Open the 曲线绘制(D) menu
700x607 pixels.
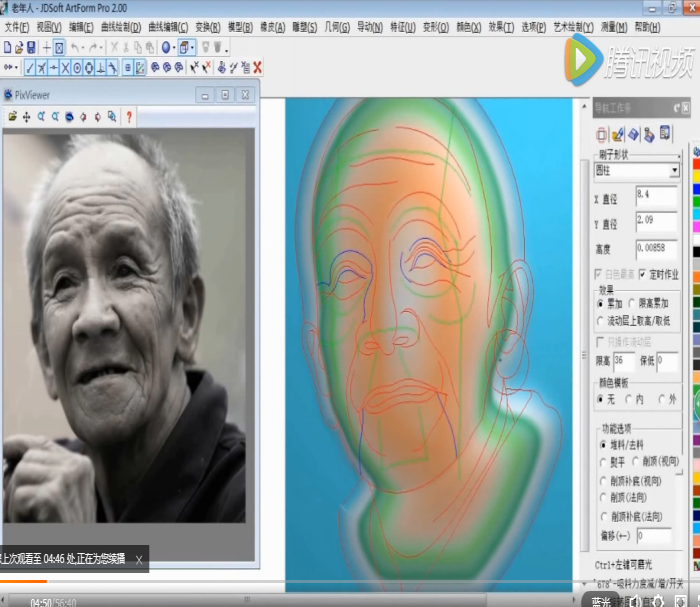[x=123, y=28]
